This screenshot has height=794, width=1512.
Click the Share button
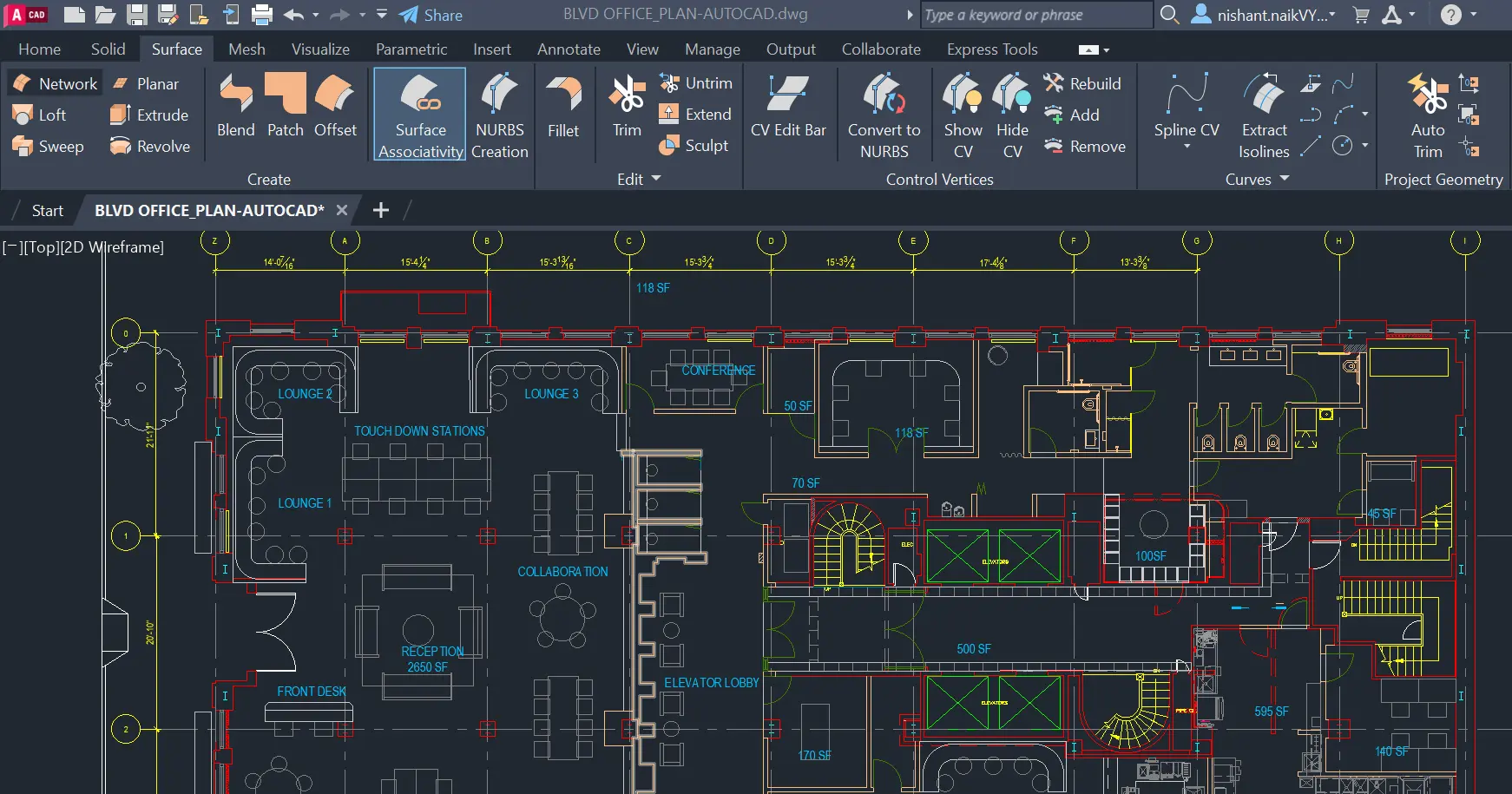pyautogui.click(x=431, y=15)
